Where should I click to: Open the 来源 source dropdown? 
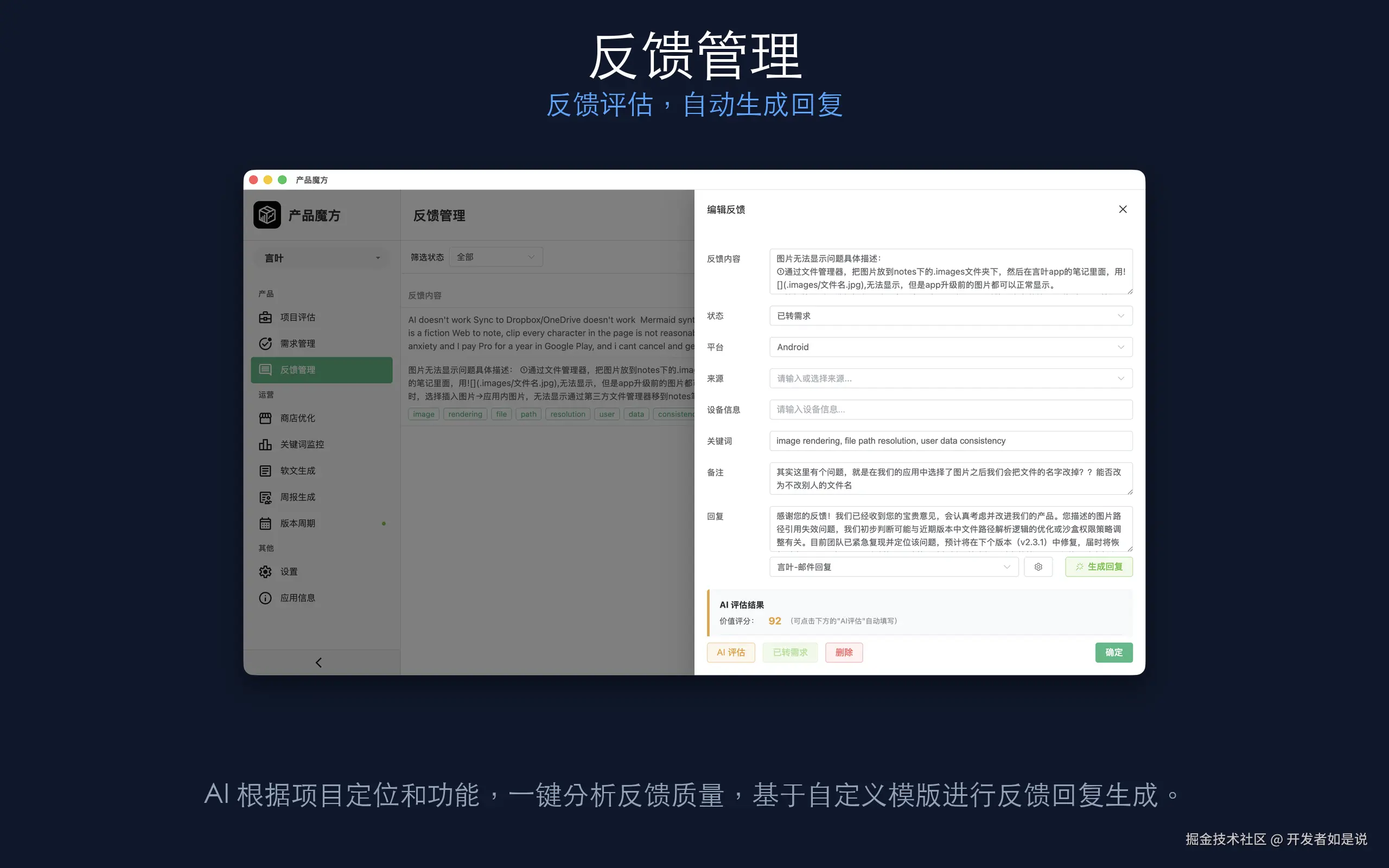coord(951,379)
